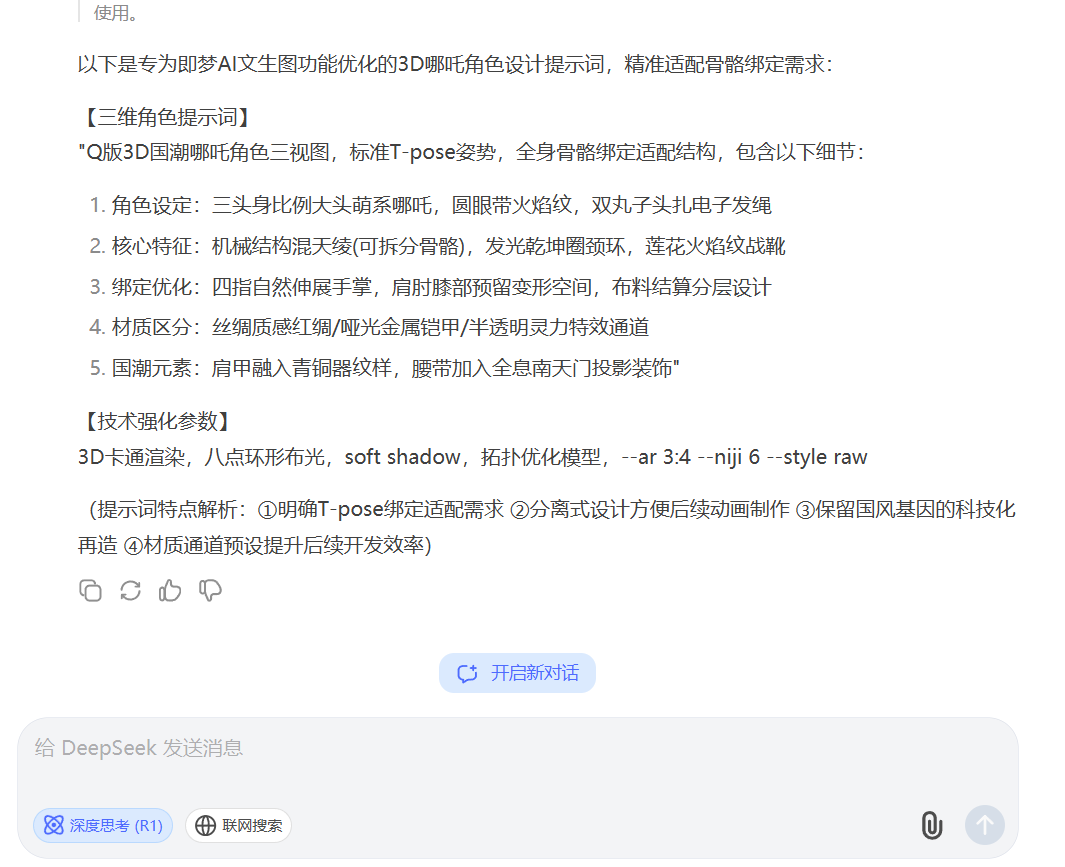
Task: Attach a file with the paperclip icon
Action: (x=932, y=826)
